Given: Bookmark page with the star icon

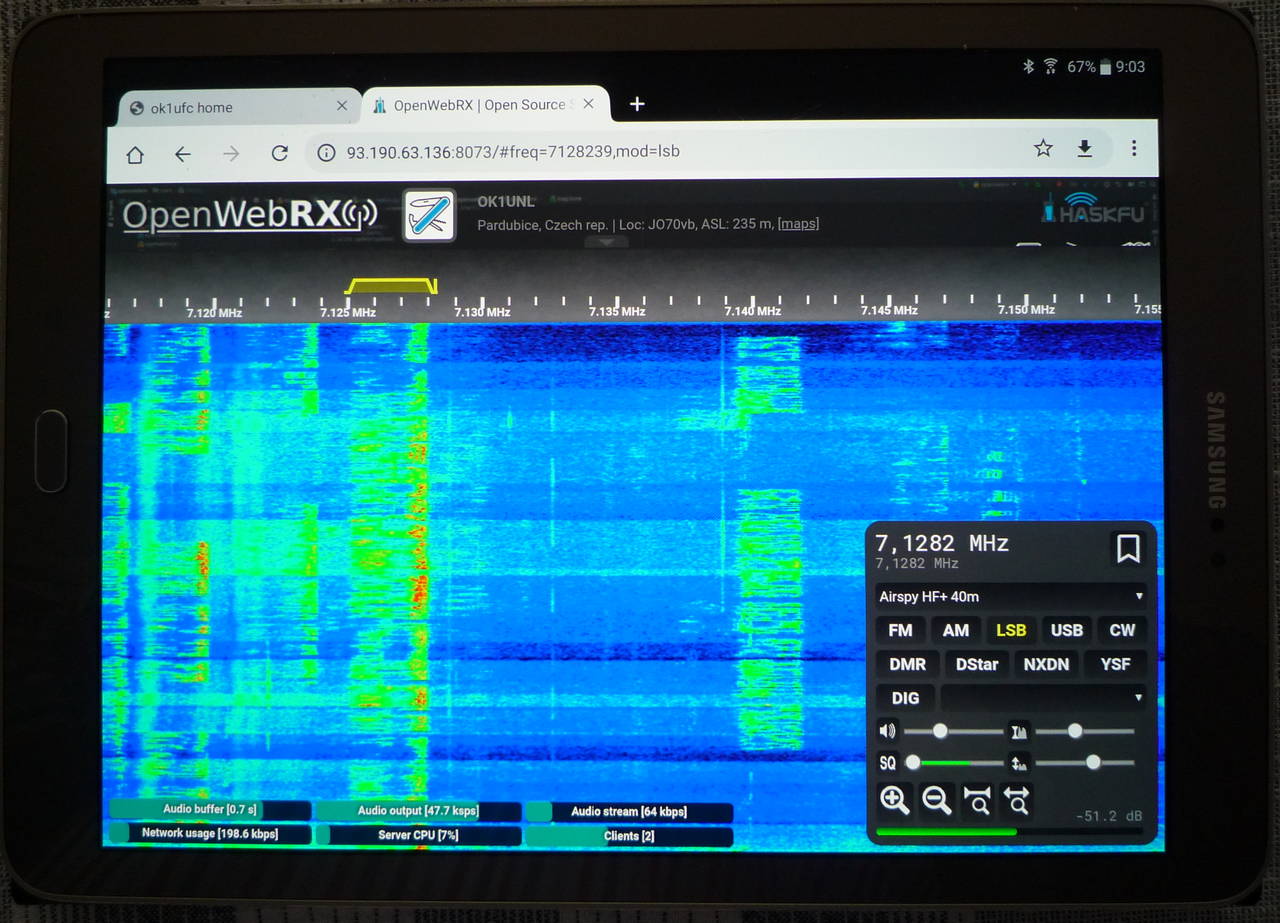Looking at the screenshot, I should 1043,149.
